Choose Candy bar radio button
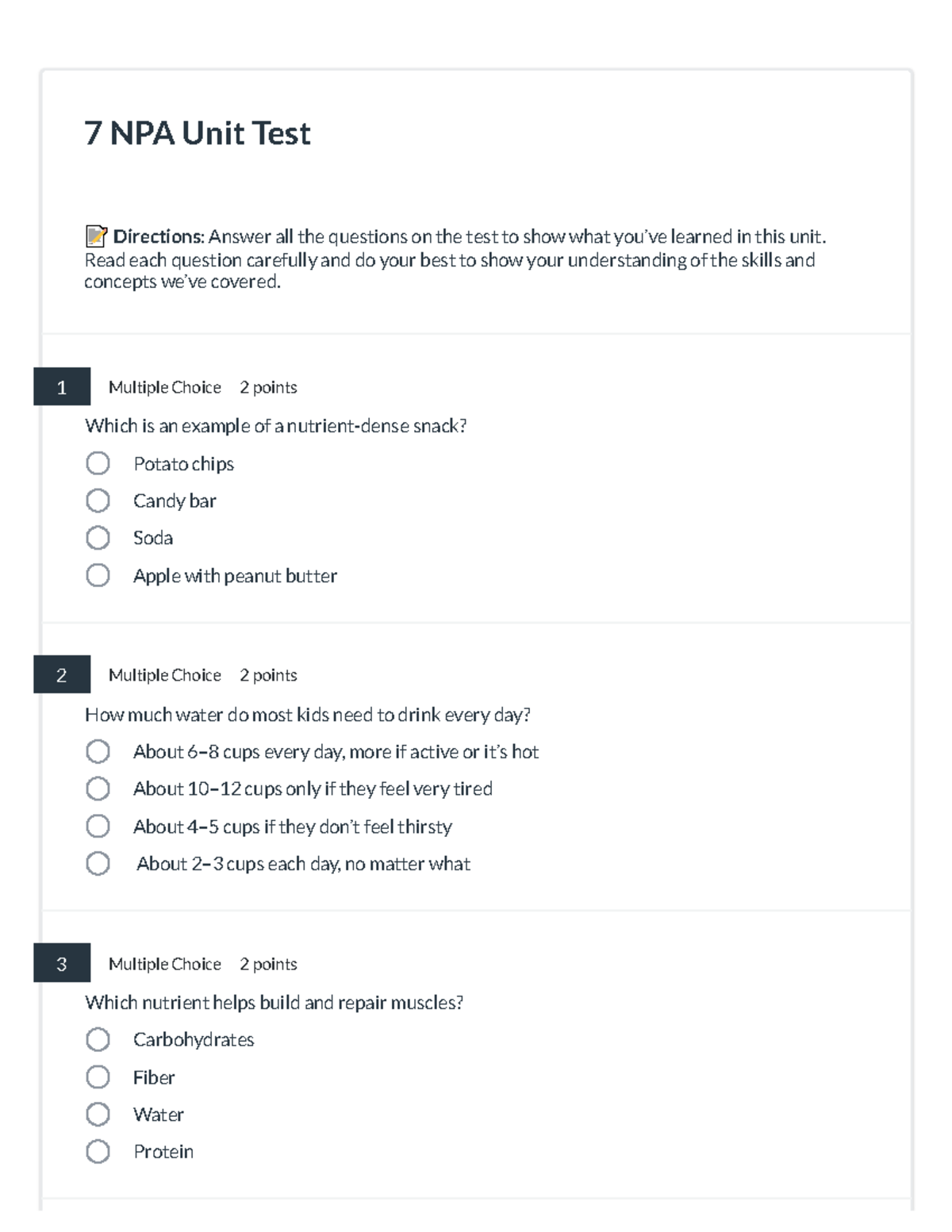Viewport: 952px width, 1232px height. pyautogui.click(x=98, y=501)
